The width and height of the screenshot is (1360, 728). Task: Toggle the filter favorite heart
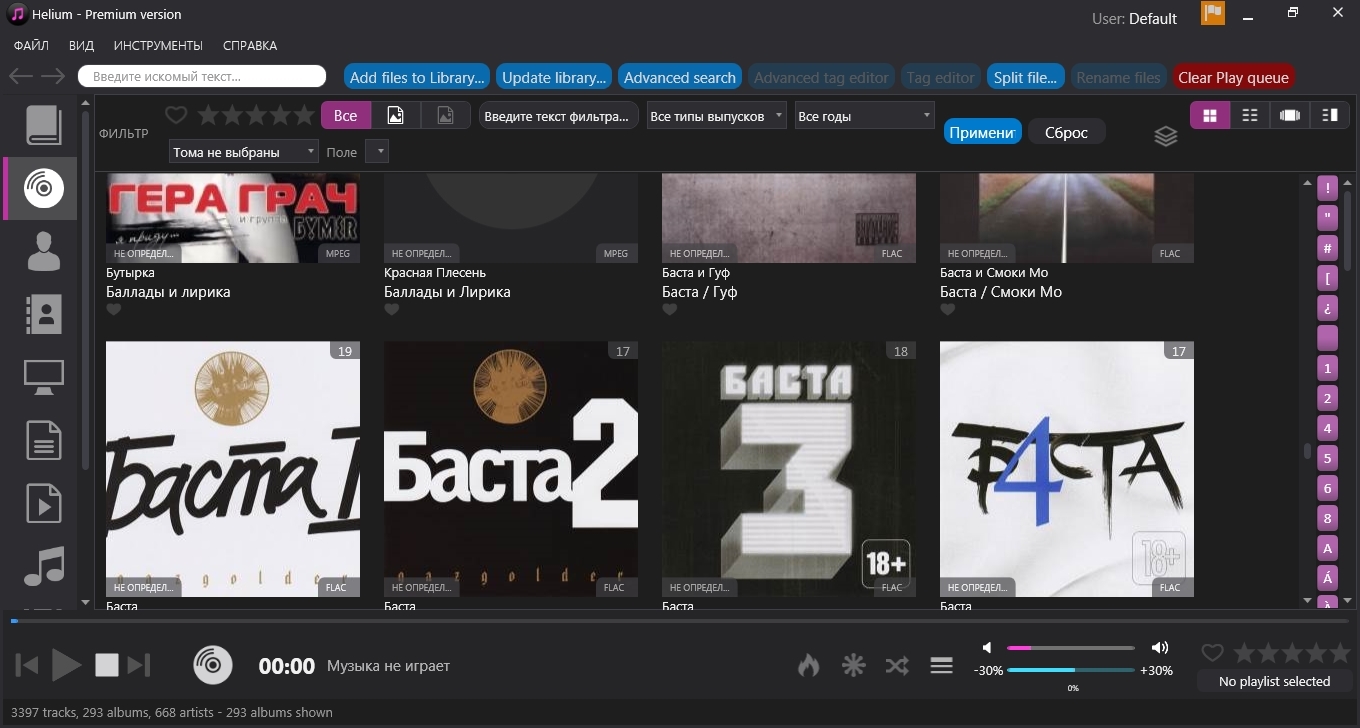coord(176,115)
